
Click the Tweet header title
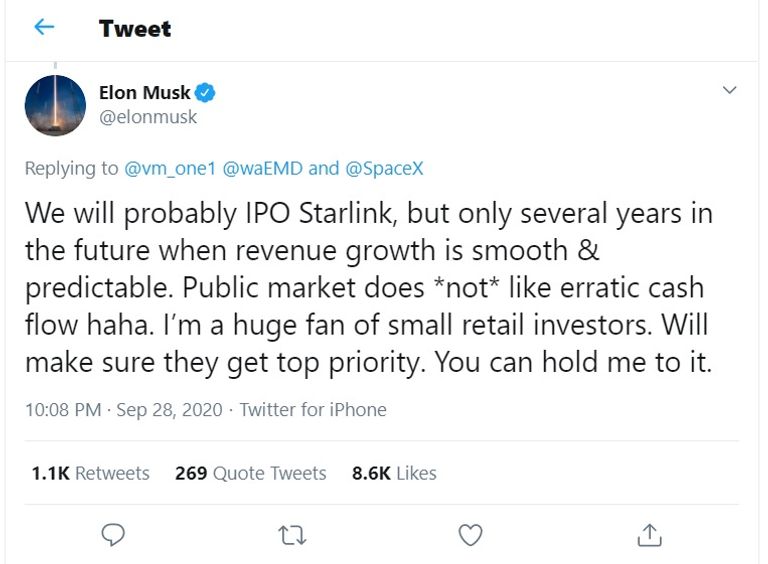[x=135, y=29]
